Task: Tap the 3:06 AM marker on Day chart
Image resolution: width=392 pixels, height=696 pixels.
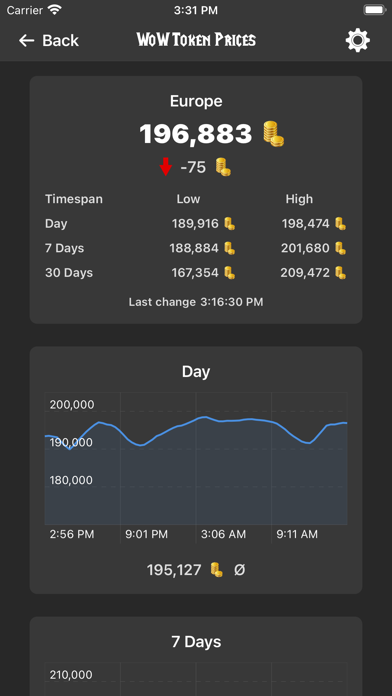Action: point(223,534)
